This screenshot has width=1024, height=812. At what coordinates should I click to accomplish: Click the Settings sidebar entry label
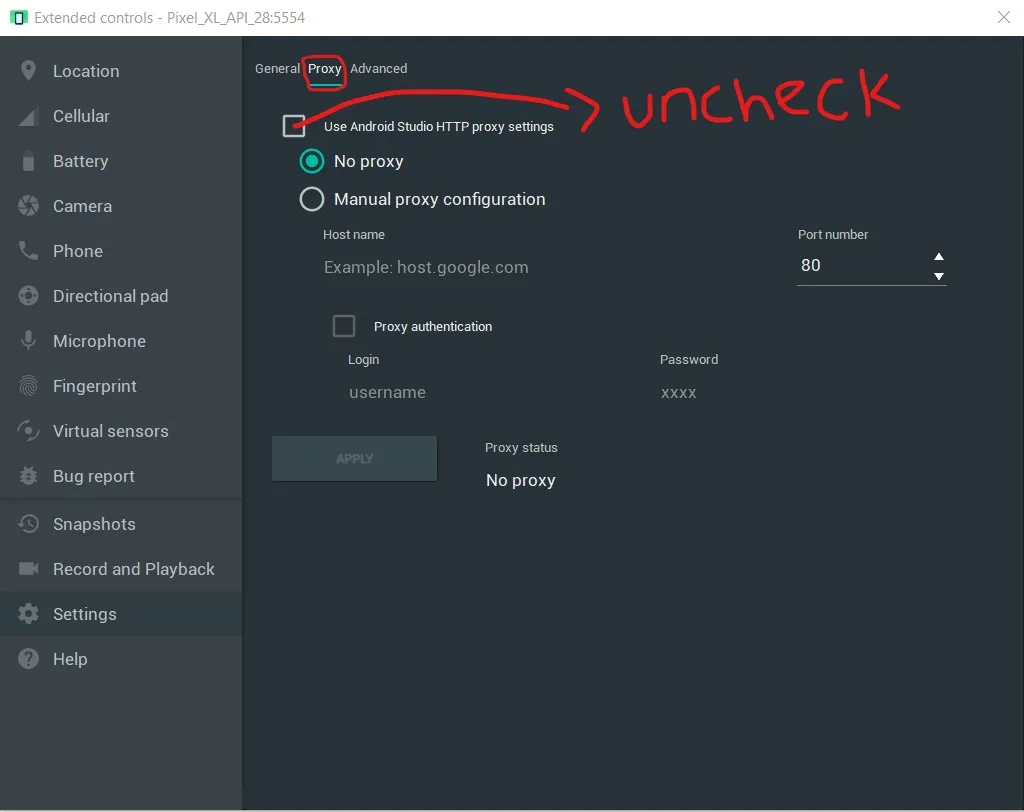pos(85,614)
